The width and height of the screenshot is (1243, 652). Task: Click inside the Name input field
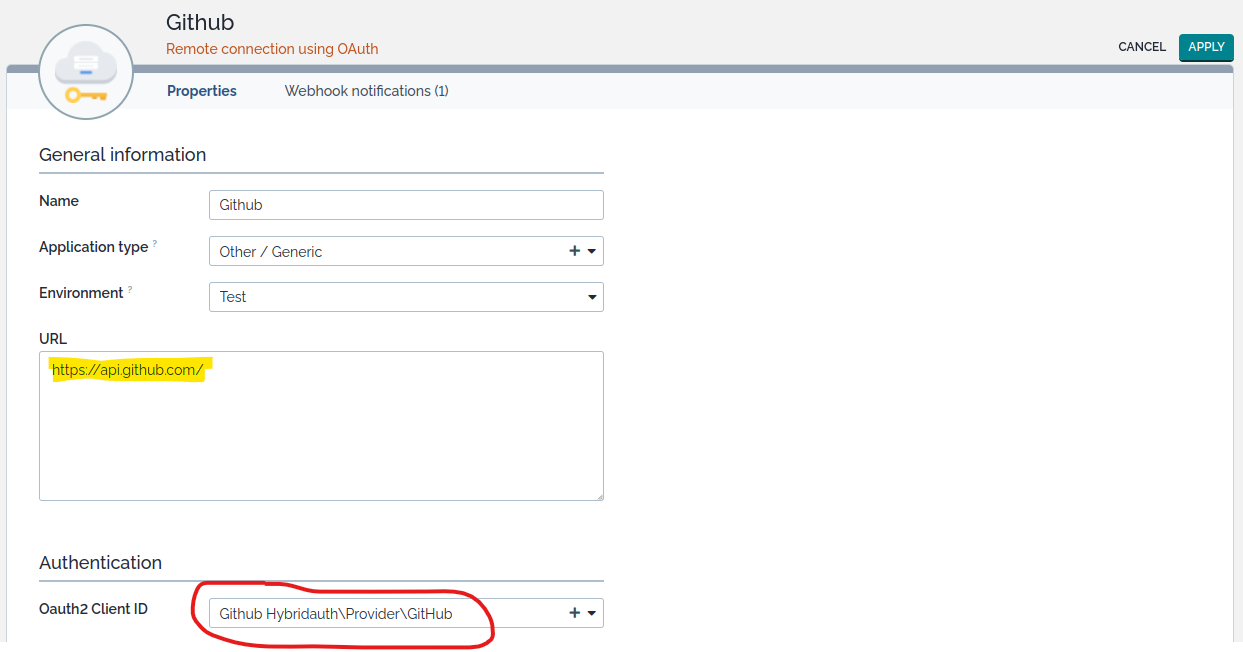coord(405,205)
